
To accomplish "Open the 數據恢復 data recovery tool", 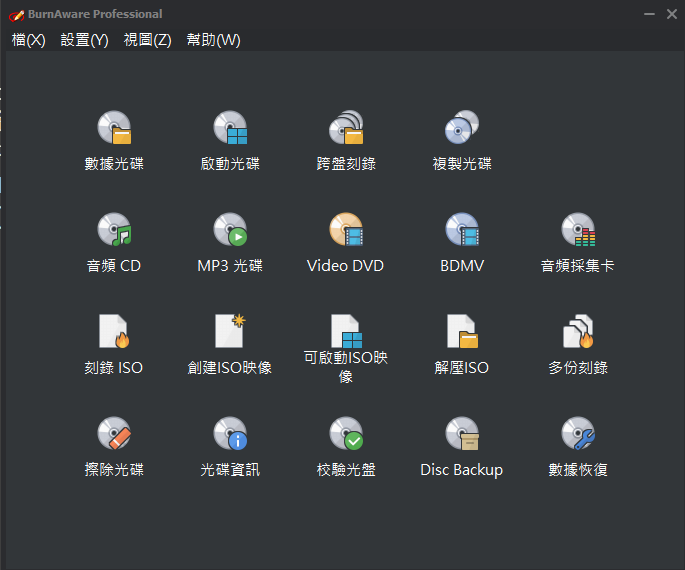I will click(x=578, y=446).
